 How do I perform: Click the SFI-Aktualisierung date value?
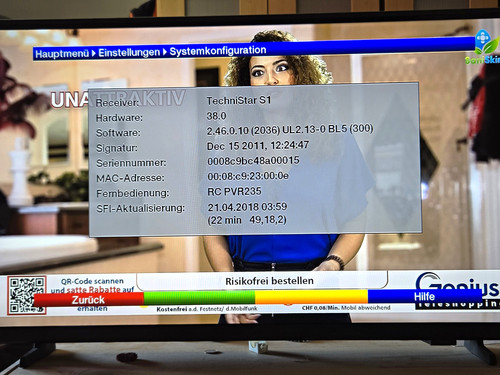(247, 207)
